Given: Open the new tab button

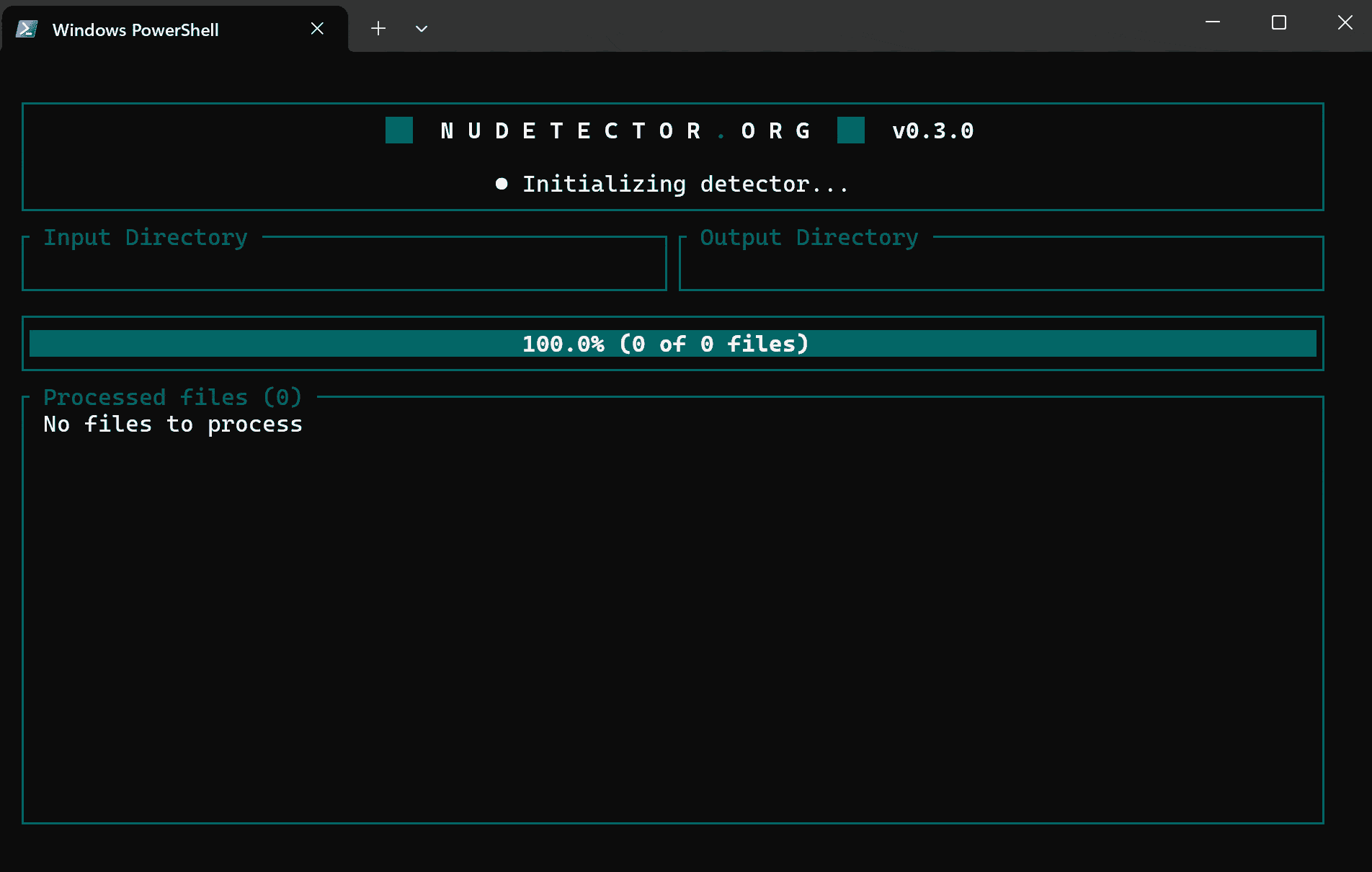Looking at the screenshot, I should point(378,28).
